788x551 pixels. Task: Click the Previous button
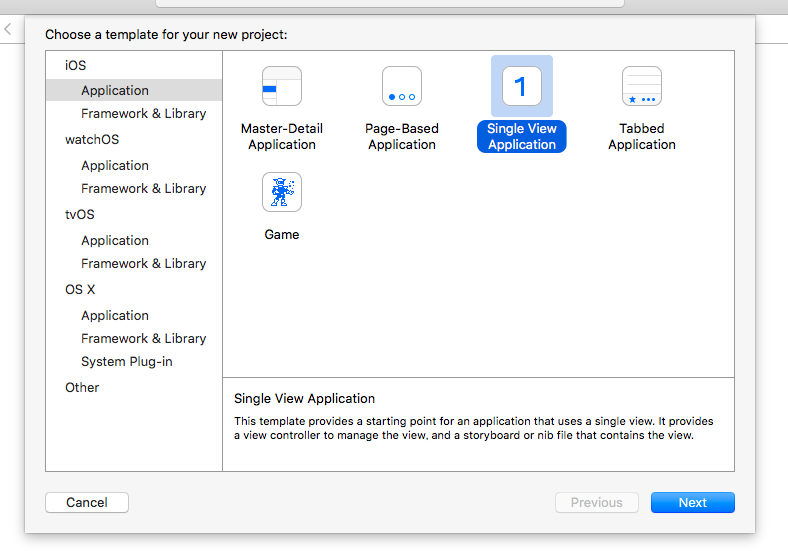[597, 502]
